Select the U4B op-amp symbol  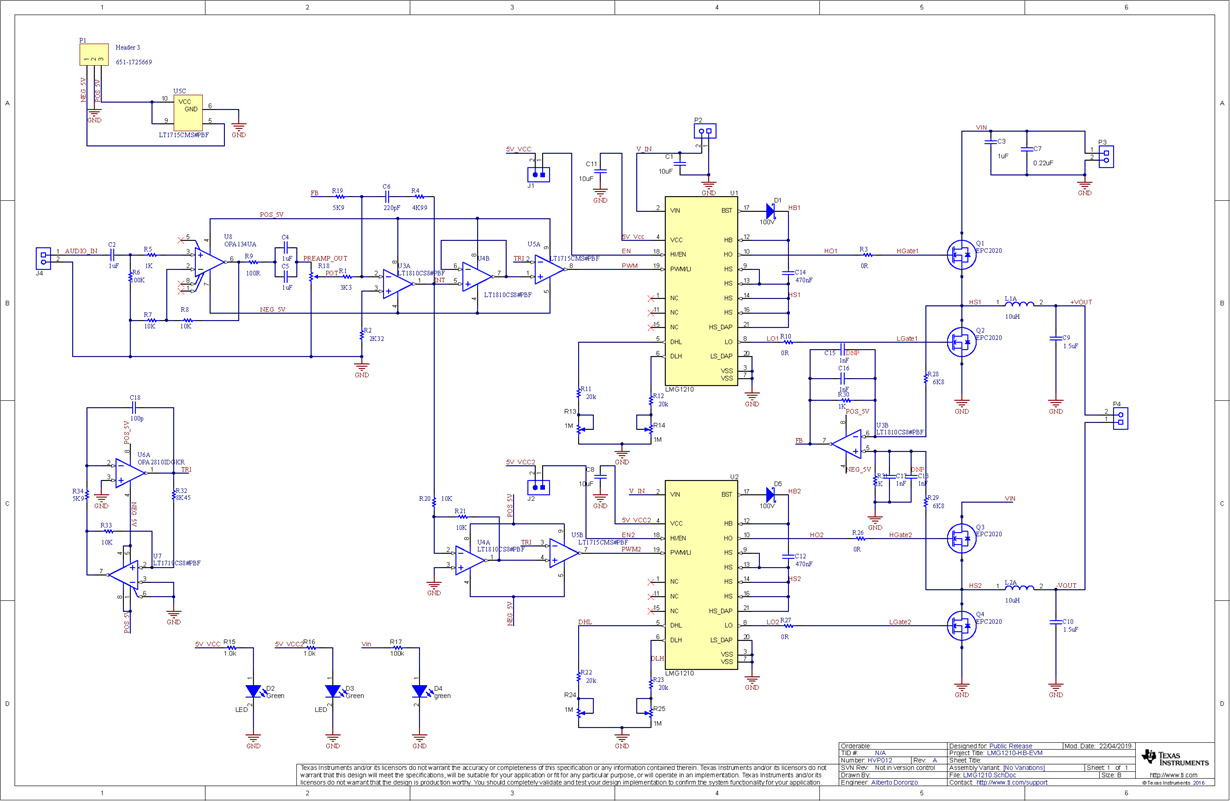coord(478,276)
